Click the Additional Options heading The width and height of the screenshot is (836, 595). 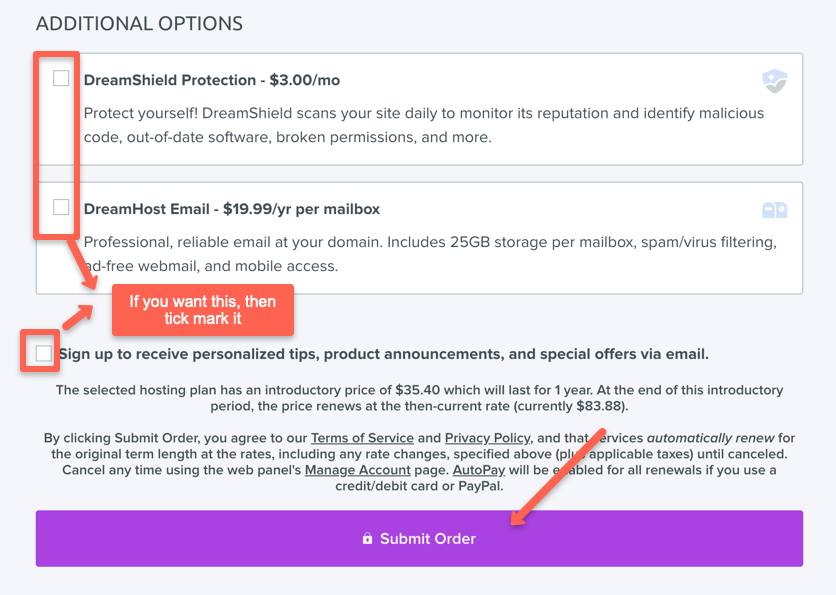(139, 23)
